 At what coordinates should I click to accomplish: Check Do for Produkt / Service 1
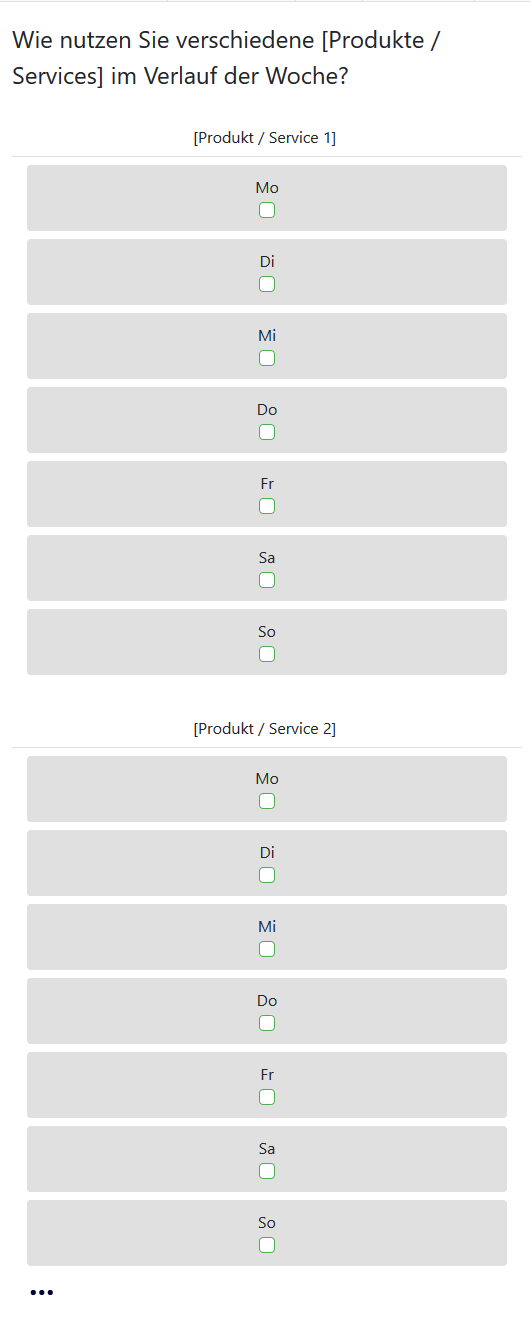(x=267, y=432)
